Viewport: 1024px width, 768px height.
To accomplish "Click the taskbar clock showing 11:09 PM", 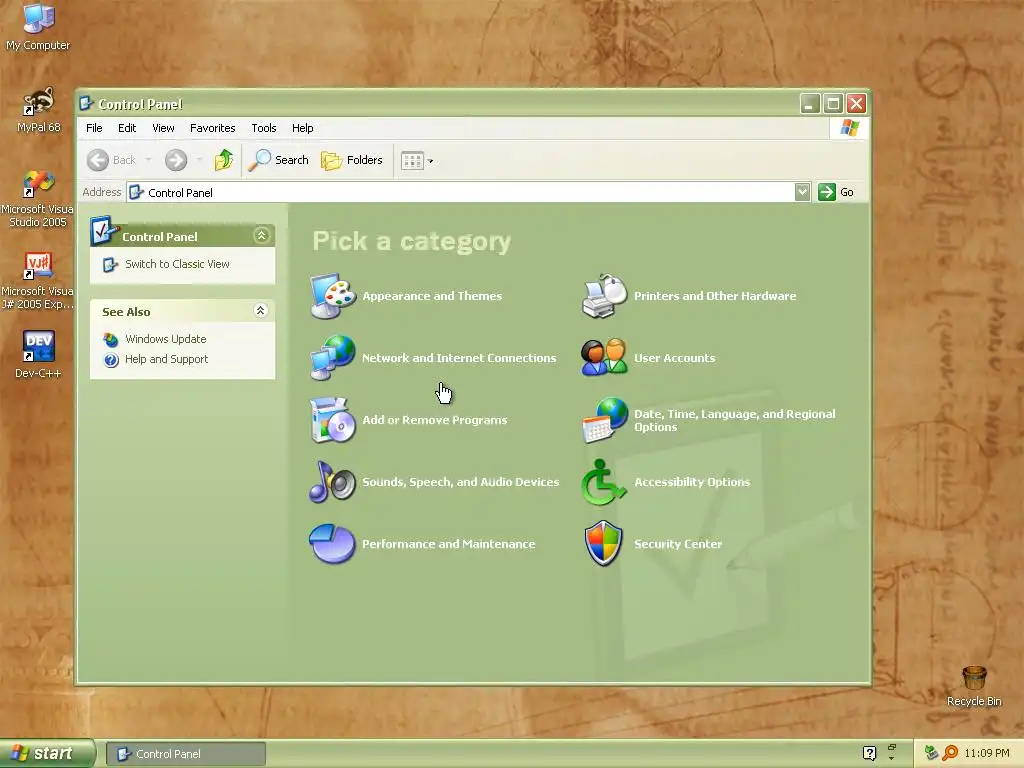I will point(987,753).
